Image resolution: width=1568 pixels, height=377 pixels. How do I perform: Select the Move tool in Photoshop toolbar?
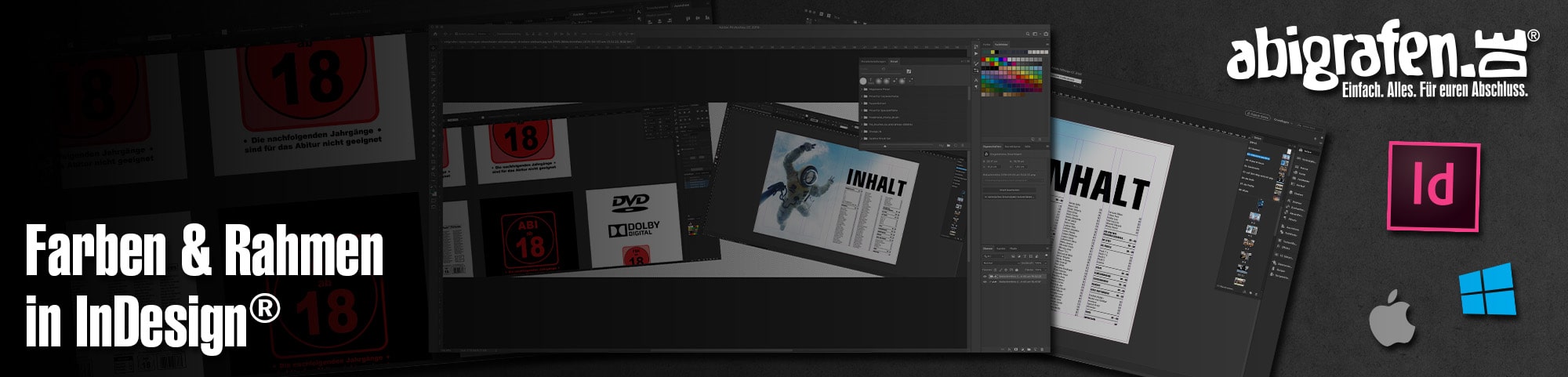coord(434,49)
